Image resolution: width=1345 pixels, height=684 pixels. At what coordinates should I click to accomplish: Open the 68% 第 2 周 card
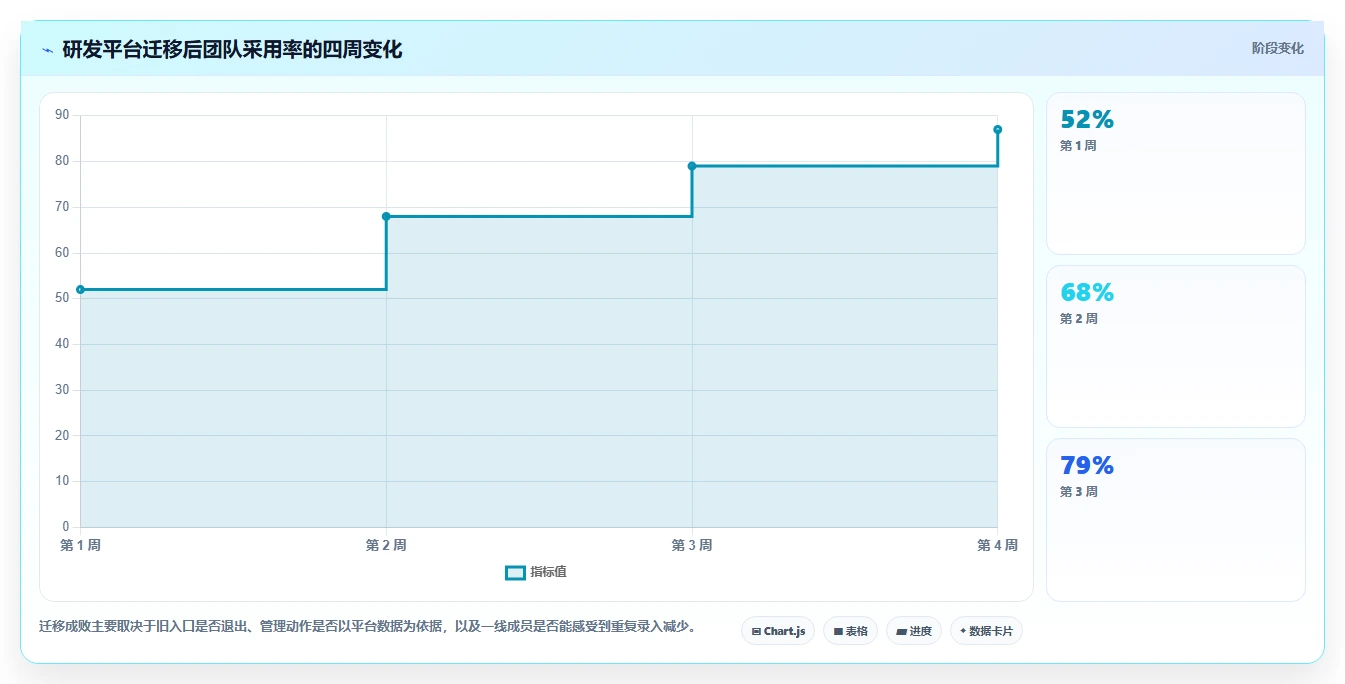click(x=1175, y=346)
